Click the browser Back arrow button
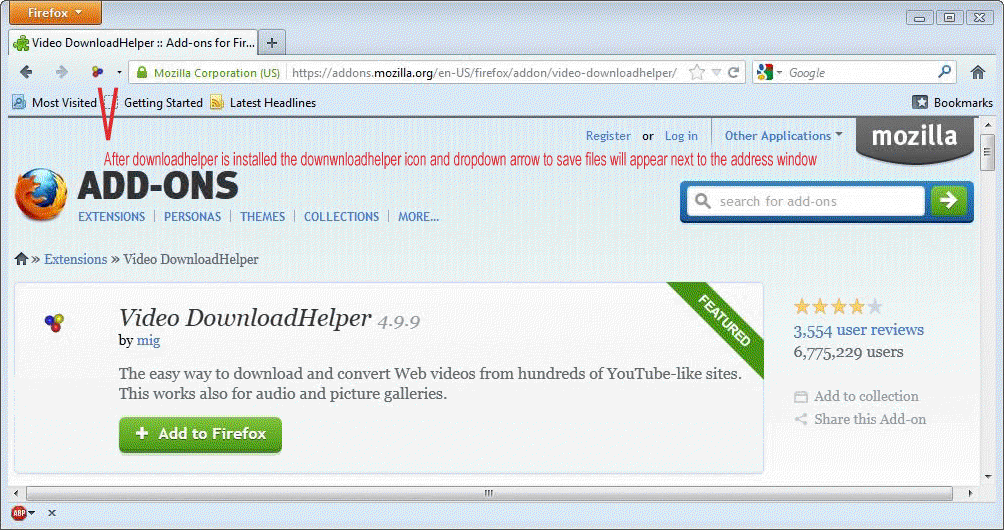This screenshot has width=1004, height=530. coord(26,72)
